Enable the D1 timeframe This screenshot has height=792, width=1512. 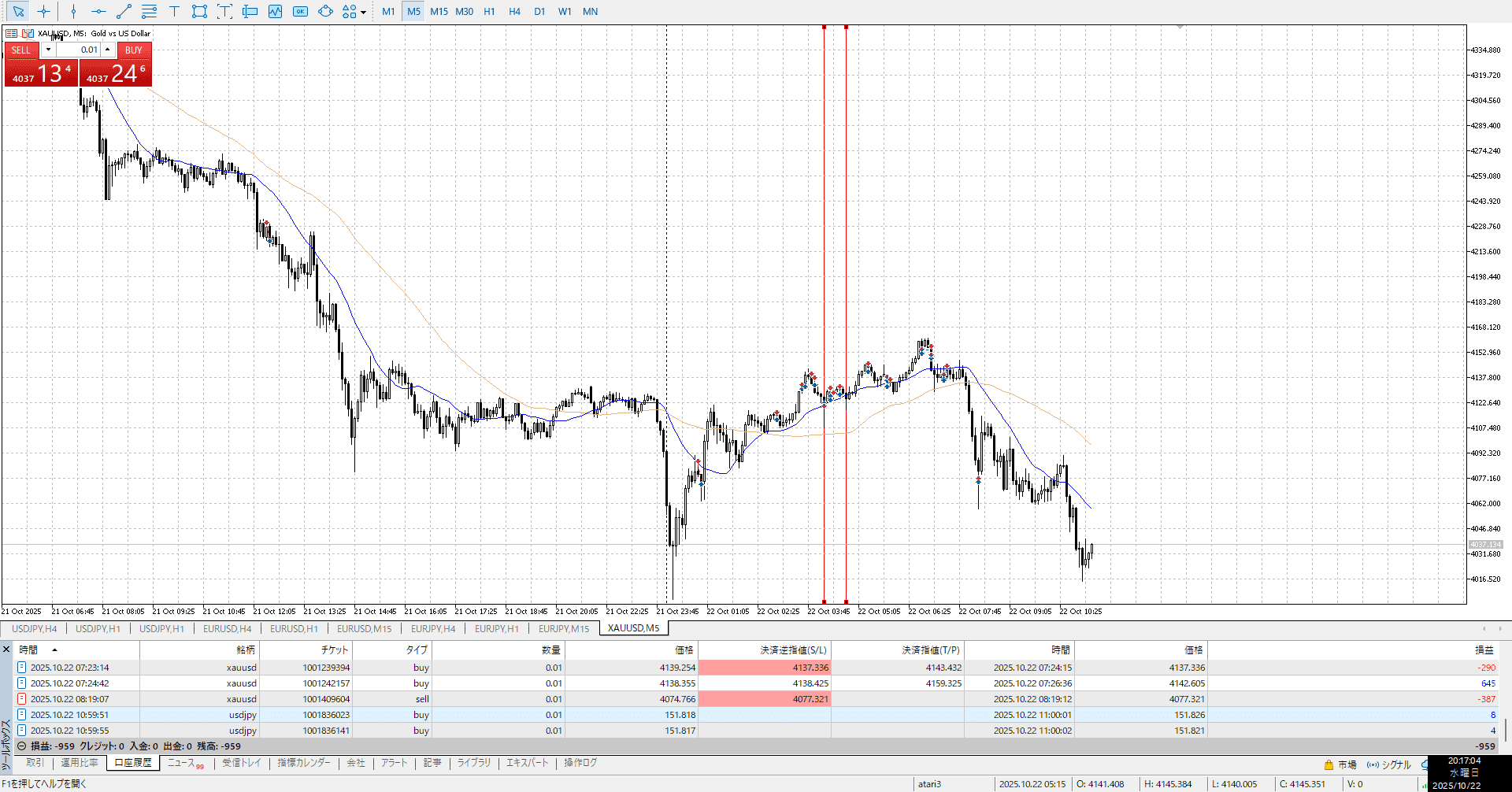(x=539, y=11)
